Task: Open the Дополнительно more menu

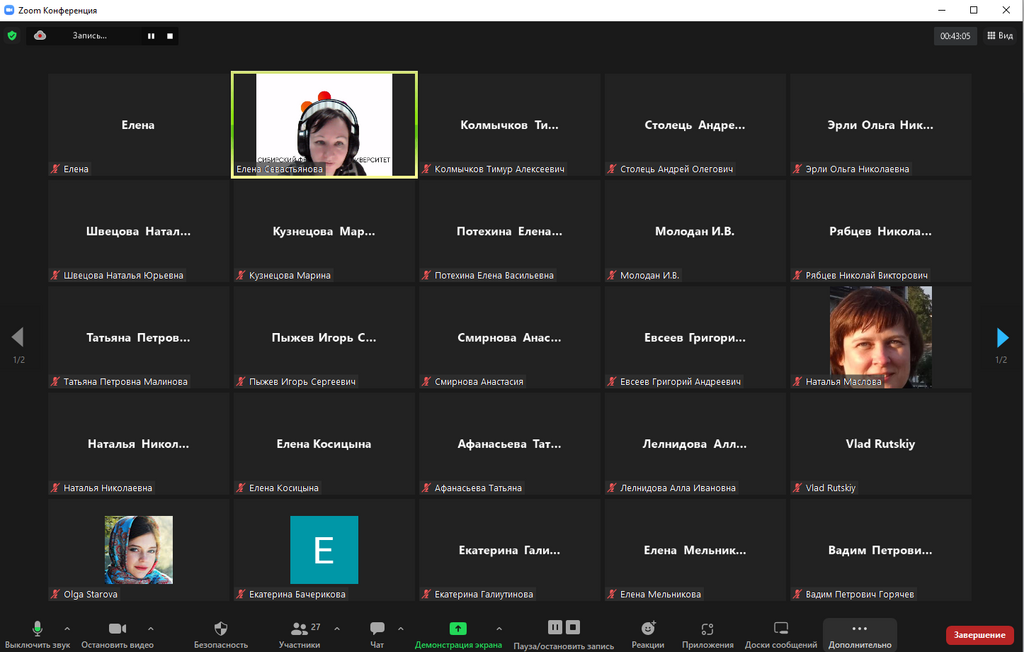Action: [x=859, y=634]
